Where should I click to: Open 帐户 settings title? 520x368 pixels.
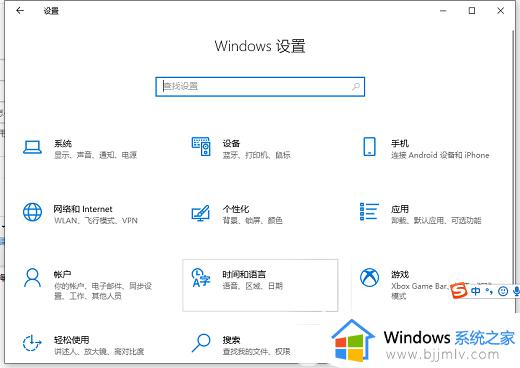point(62,274)
